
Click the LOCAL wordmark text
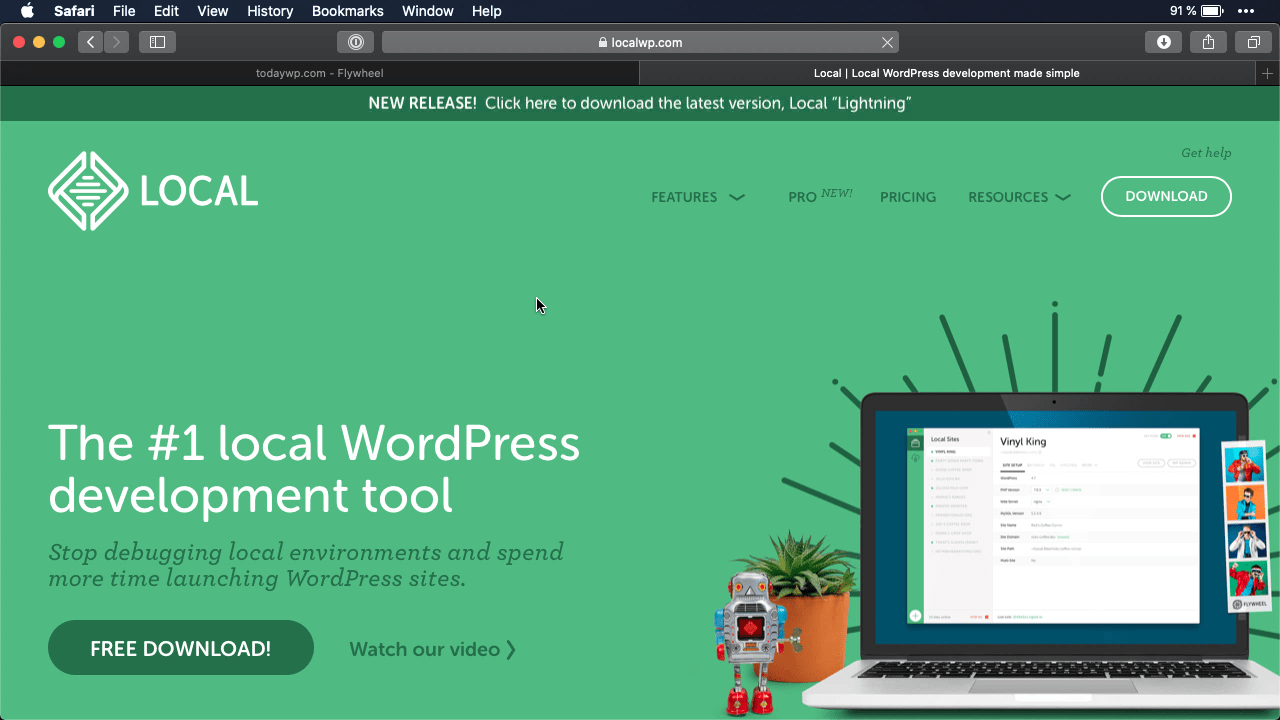199,191
